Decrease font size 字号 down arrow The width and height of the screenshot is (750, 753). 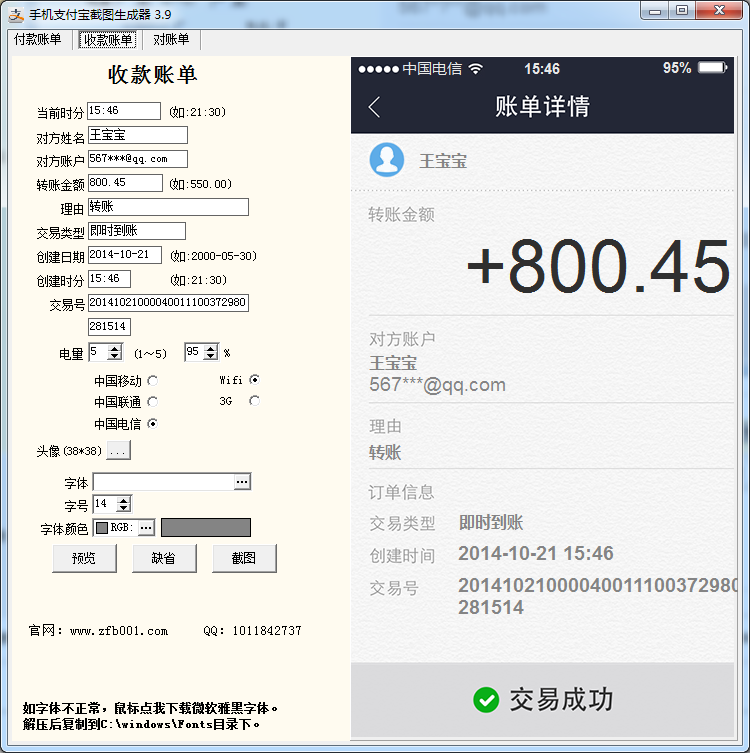(x=124, y=508)
